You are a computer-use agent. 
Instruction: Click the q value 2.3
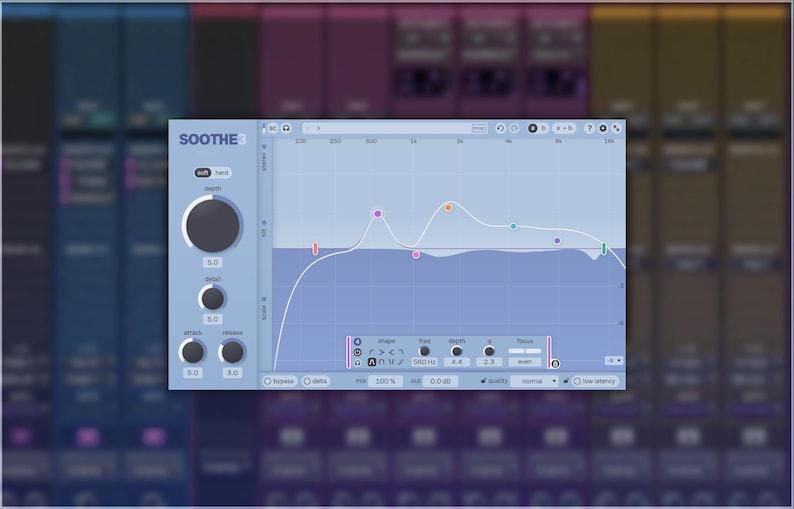tap(489, 362)
